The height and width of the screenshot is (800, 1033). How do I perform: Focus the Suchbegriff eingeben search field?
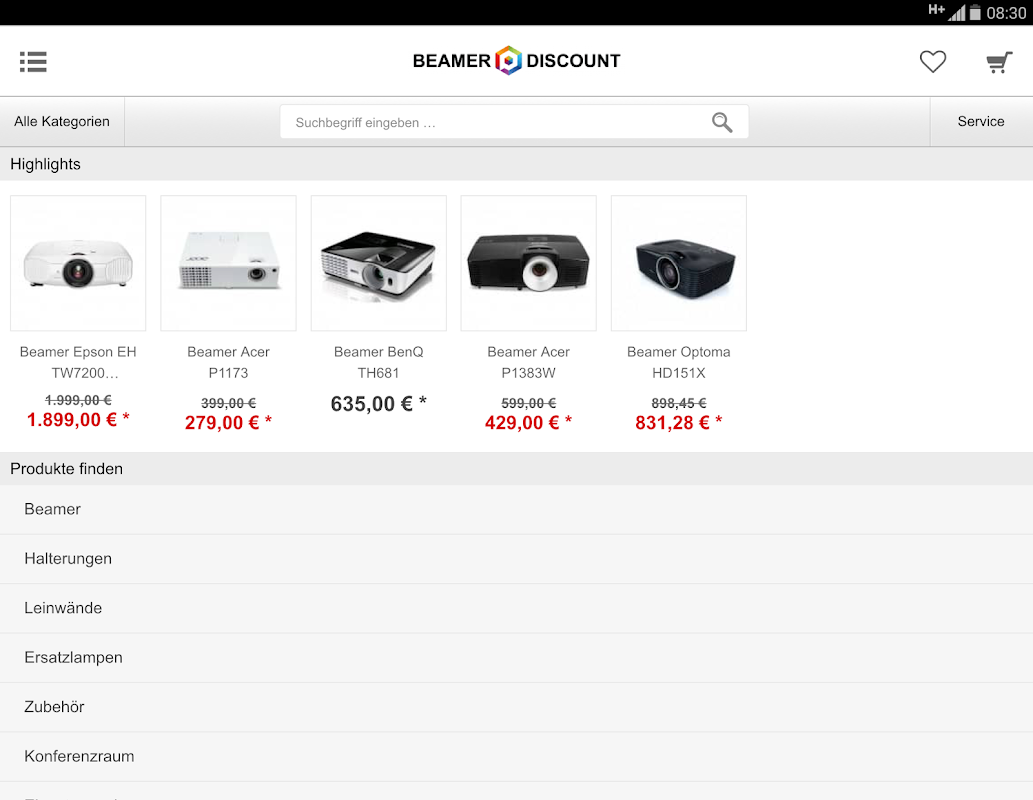click(x=514, y=122)
